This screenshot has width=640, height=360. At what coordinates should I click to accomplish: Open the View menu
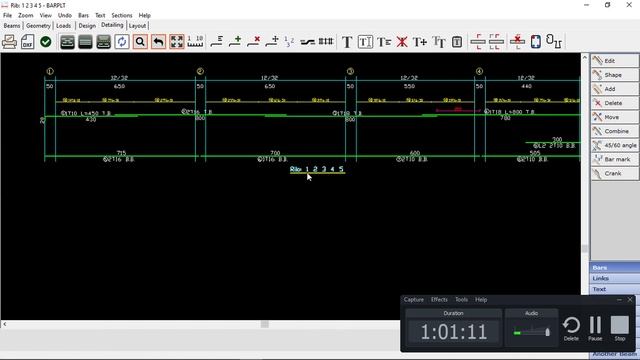[x=45, y=15]
